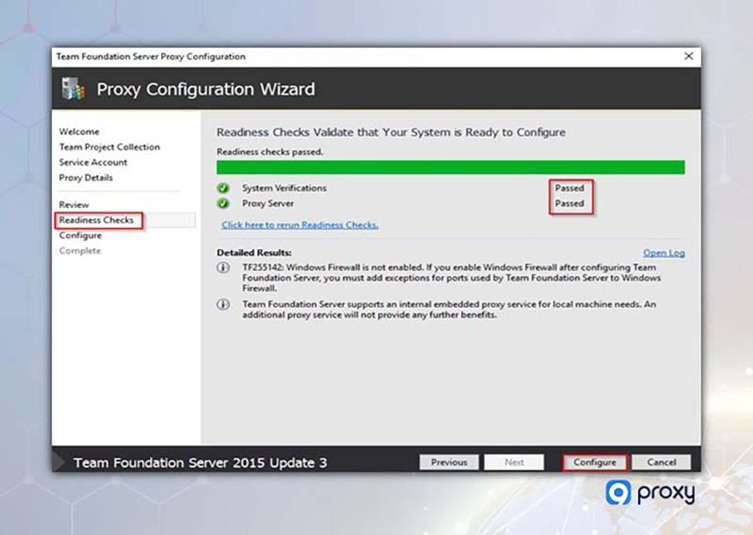Open the Review step
This screenshot has height=535, width=753.
[x=74, y=204]
